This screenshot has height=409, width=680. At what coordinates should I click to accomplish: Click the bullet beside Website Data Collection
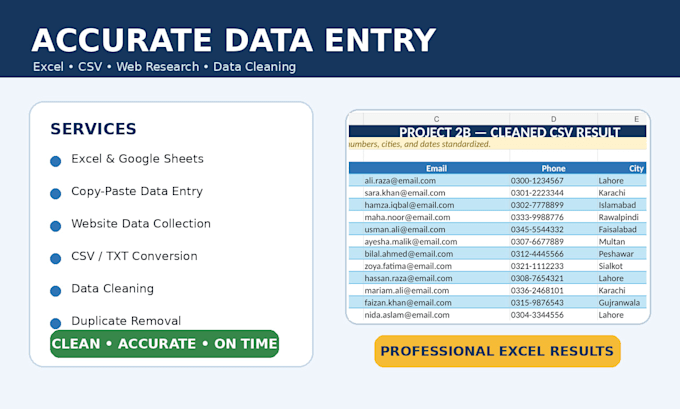tap(56, 226)
